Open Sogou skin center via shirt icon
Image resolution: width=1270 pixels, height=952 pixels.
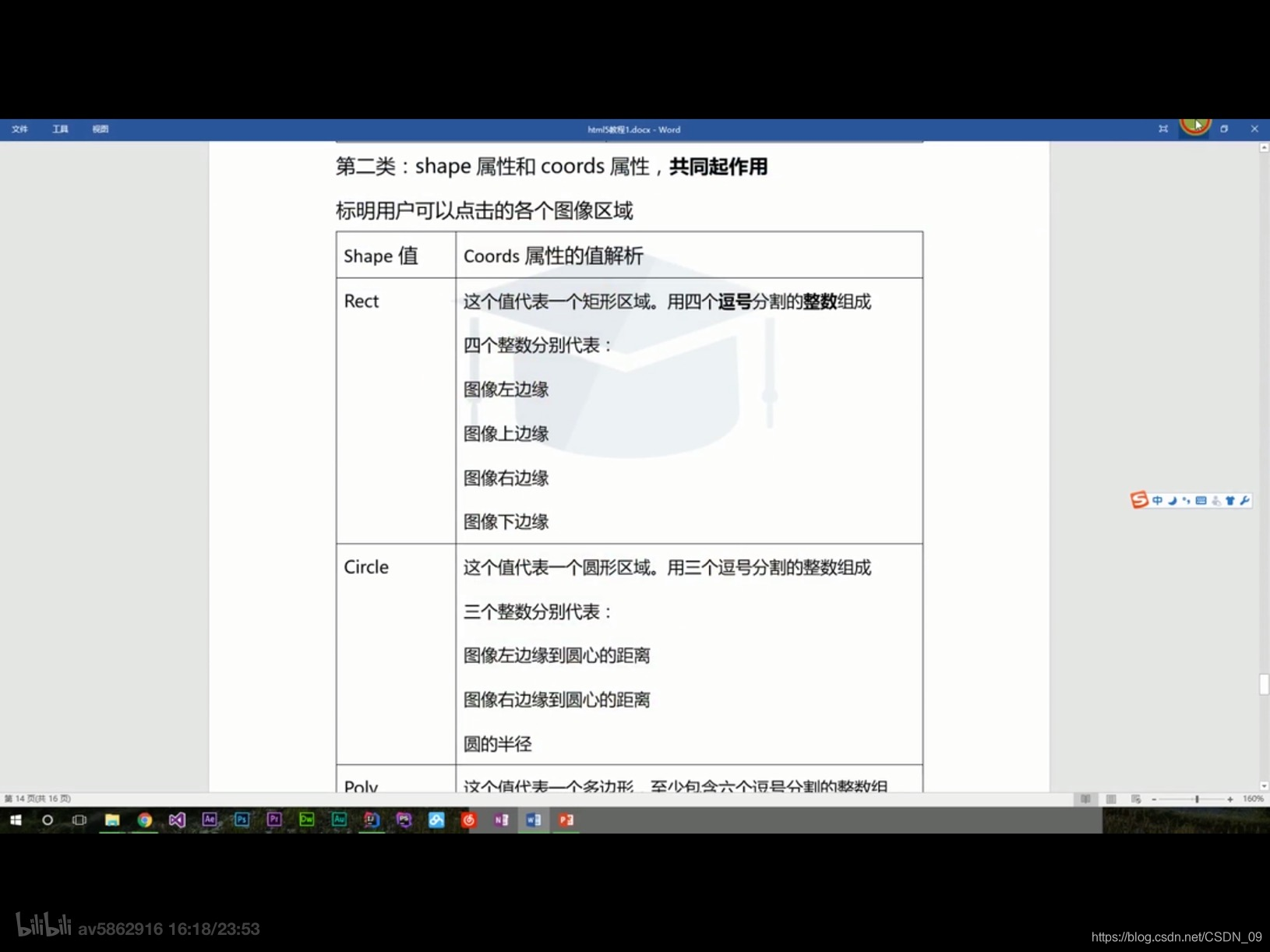point(1229,500)
